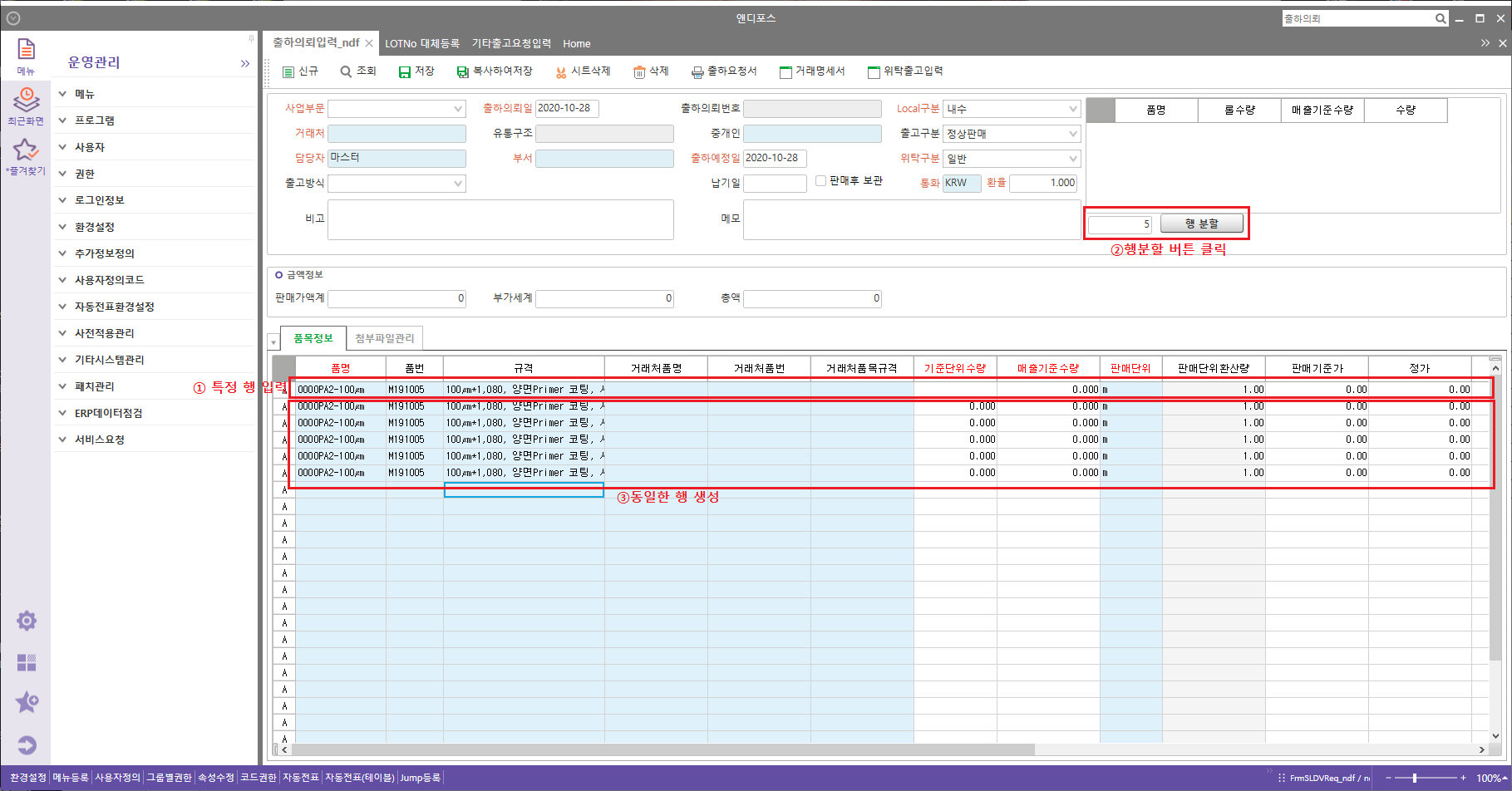The width and height of the screenshot is (1512, 791).
Task: Open the 메뉴 document icon in sidebar
Action: point(26,49)
